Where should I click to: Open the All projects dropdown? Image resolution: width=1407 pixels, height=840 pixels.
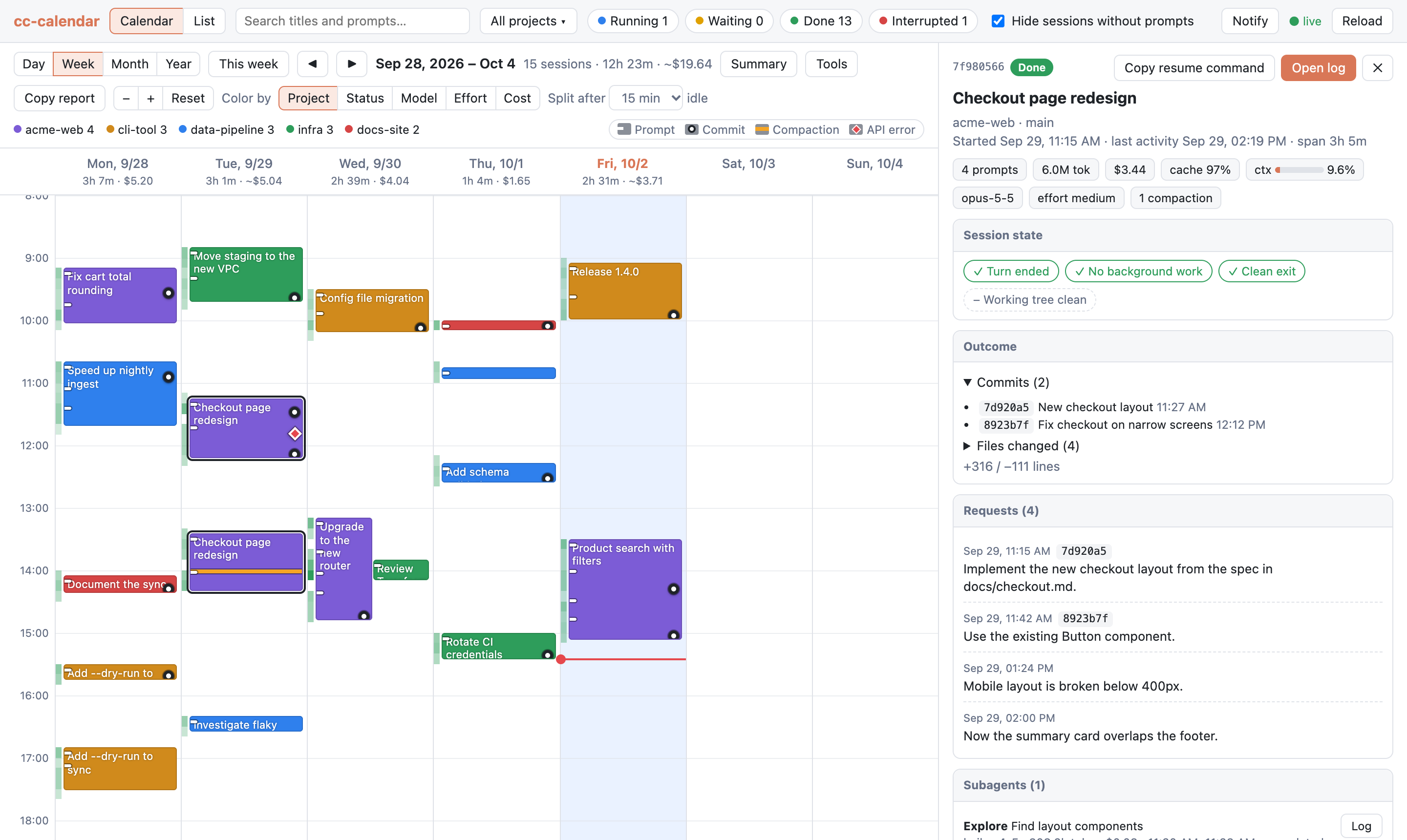[528, 21]
